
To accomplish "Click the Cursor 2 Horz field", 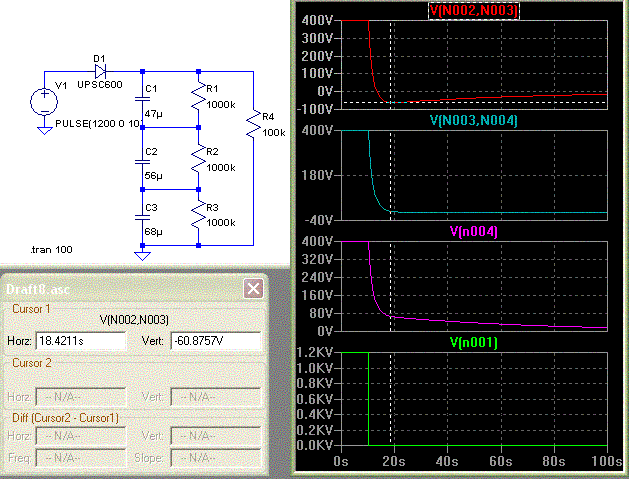I will [x=80, y=397].
